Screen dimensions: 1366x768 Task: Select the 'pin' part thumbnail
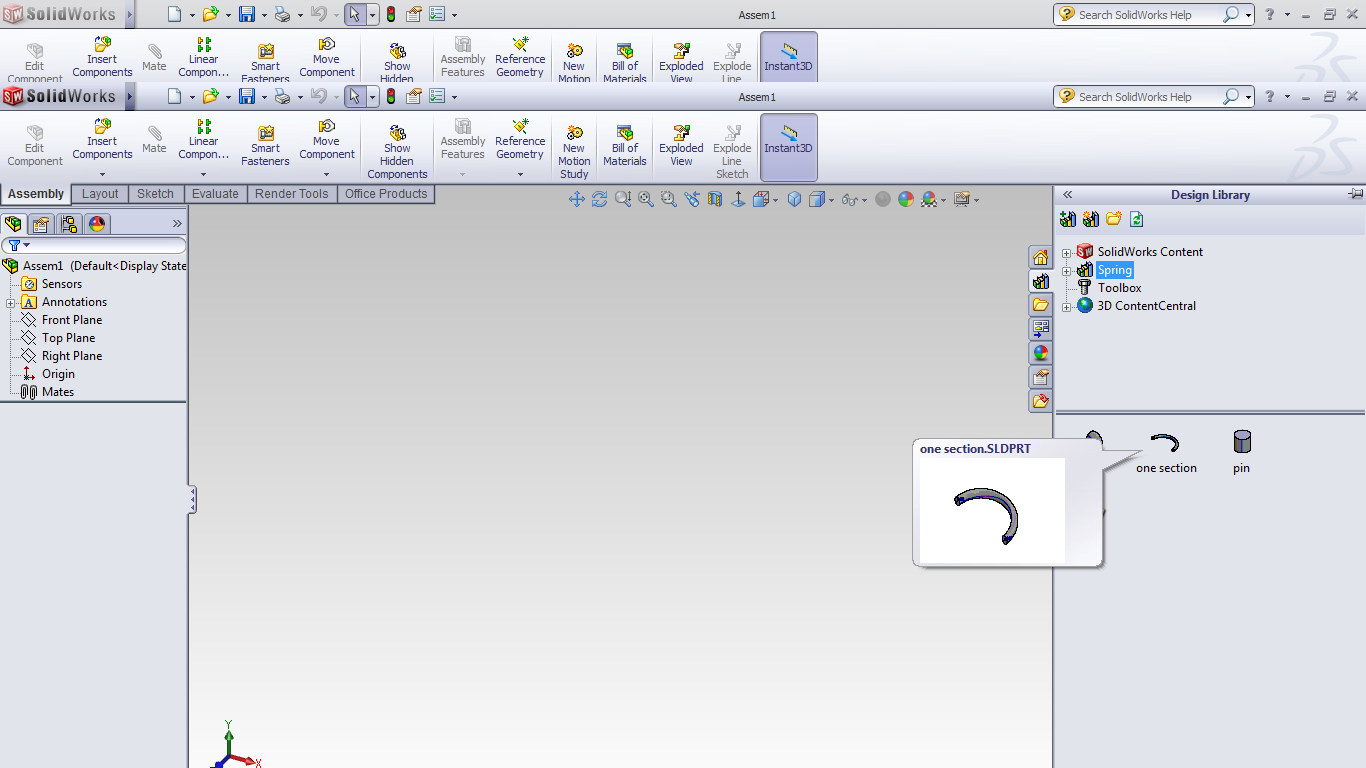(x=1241, y=451)
